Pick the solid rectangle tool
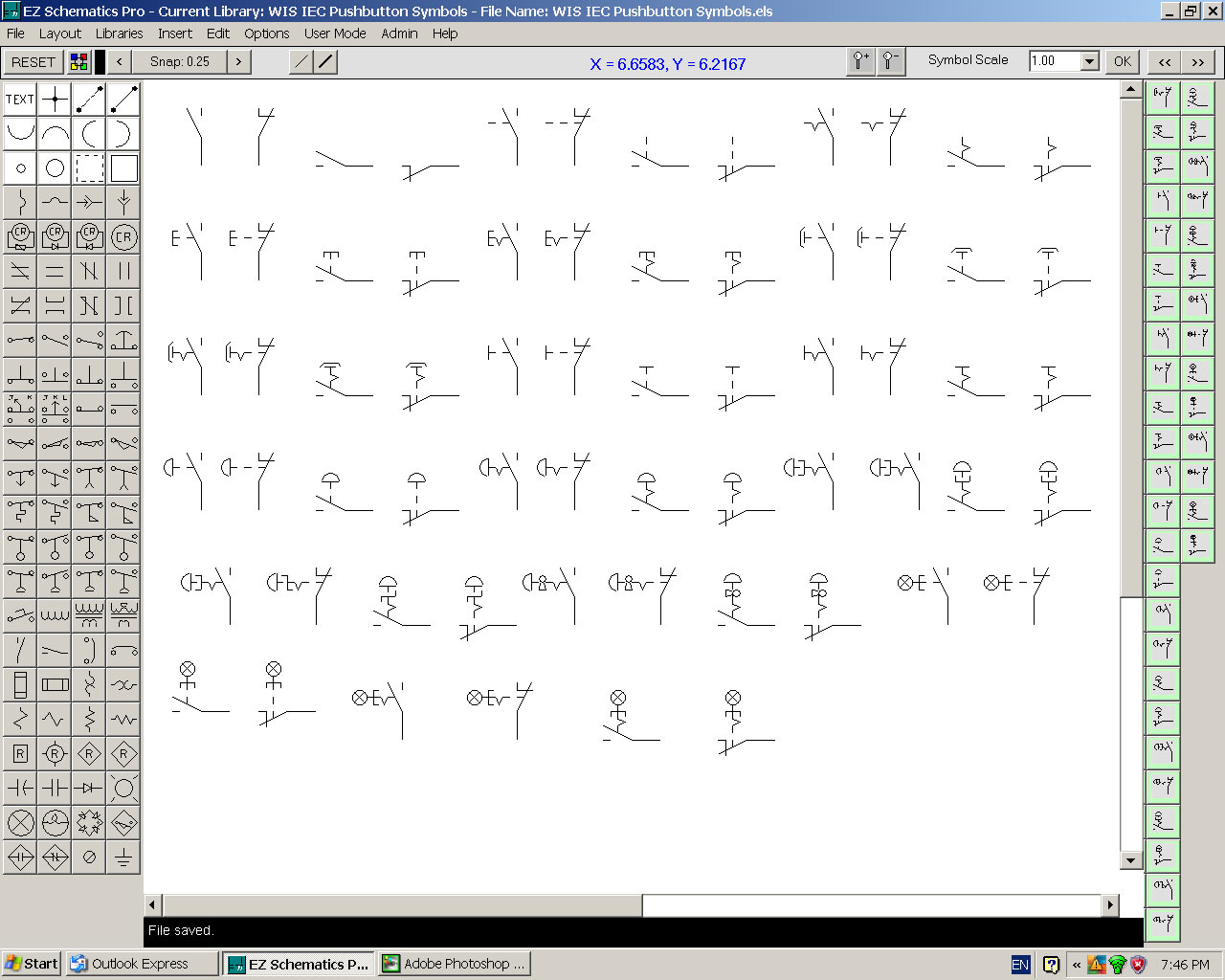This screenshot has width=1225, height=980. 123,167
